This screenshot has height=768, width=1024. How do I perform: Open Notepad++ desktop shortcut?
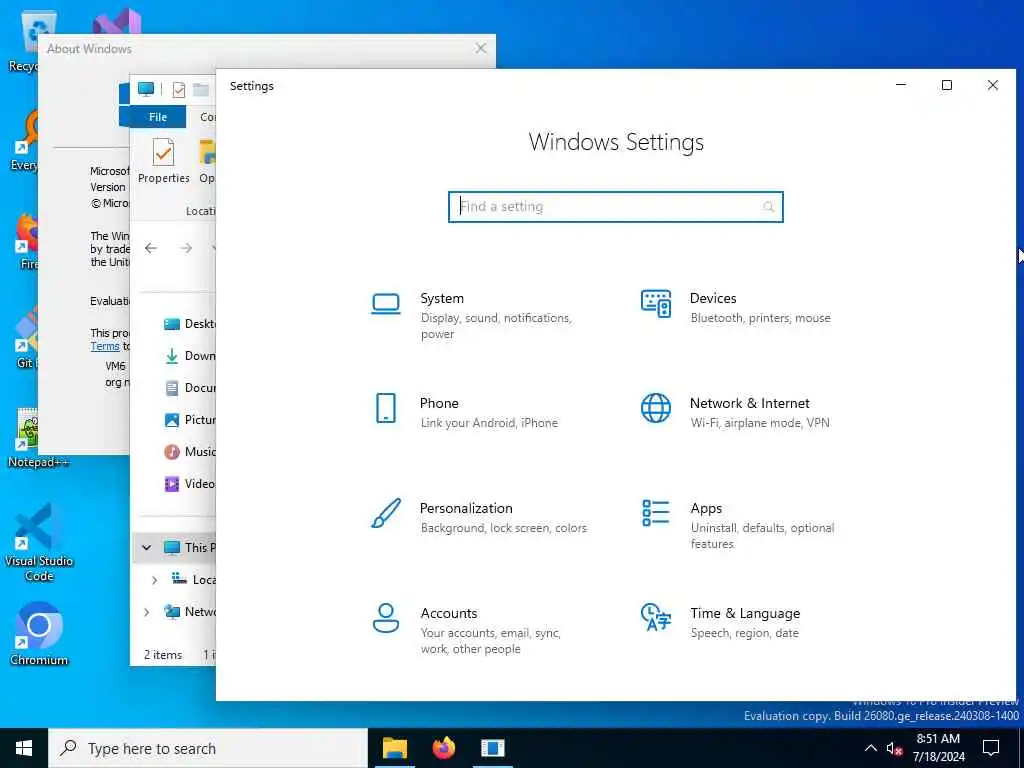point(38,438)
